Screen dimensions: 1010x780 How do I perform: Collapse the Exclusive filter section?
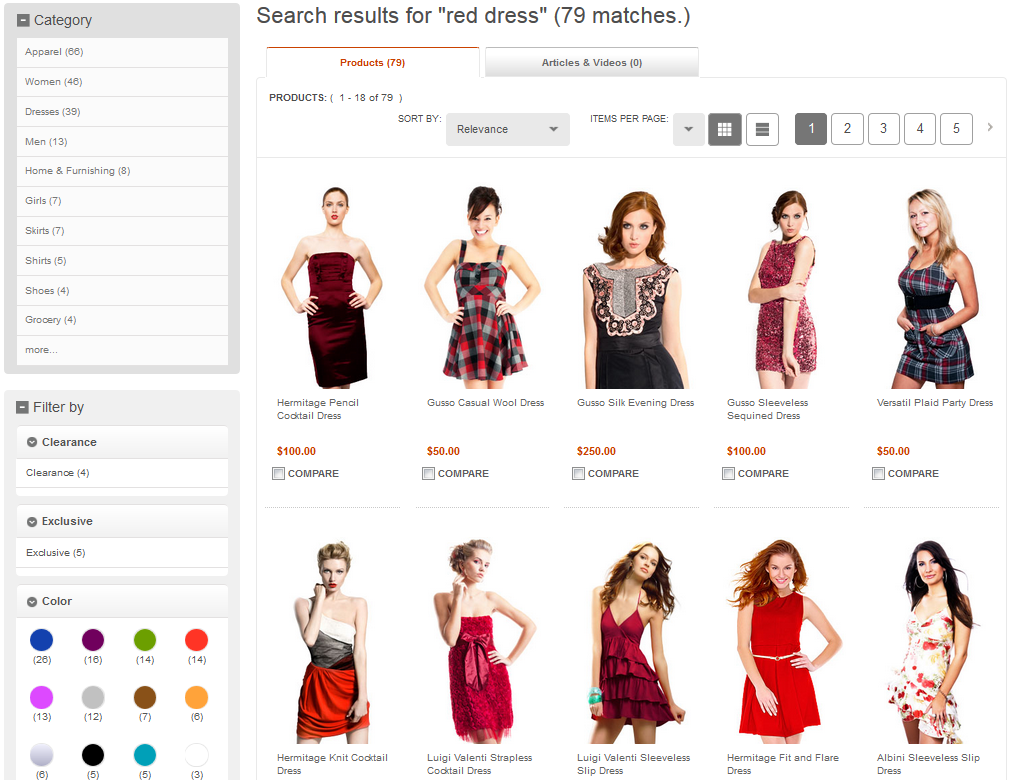(x=32, y=522)
